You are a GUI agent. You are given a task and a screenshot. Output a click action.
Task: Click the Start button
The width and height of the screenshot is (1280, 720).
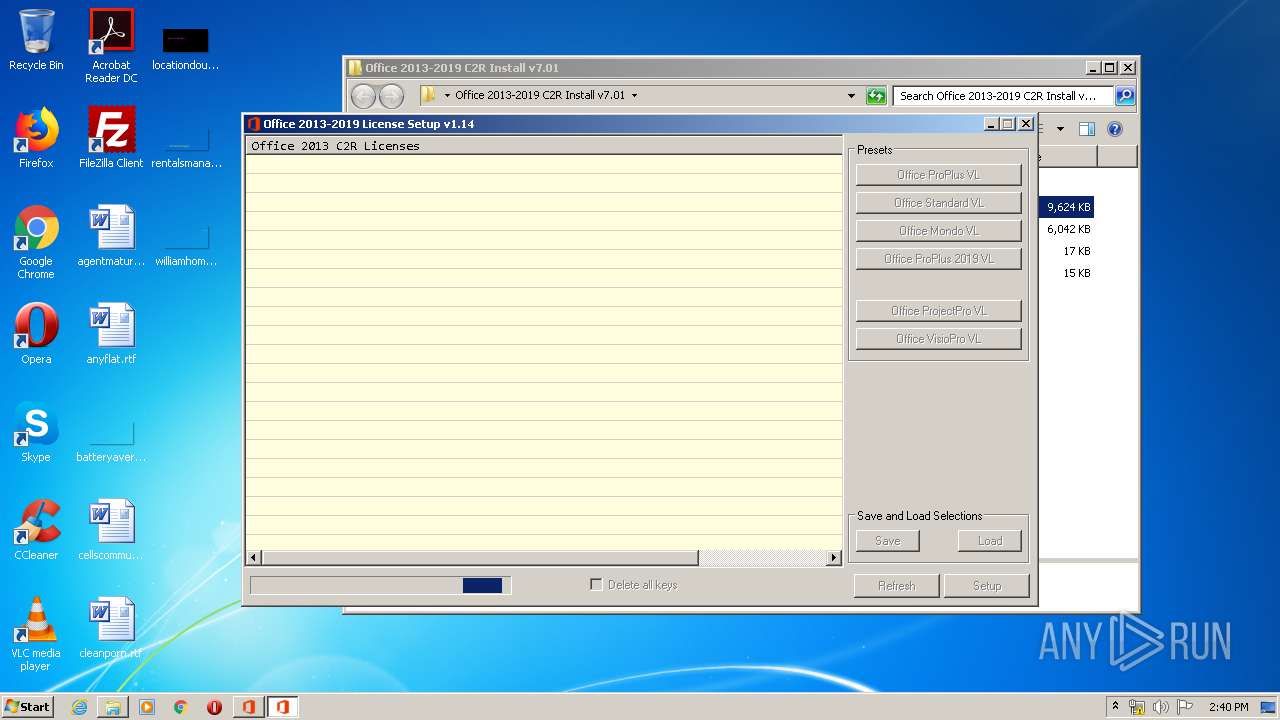click(x=28, y=707)
